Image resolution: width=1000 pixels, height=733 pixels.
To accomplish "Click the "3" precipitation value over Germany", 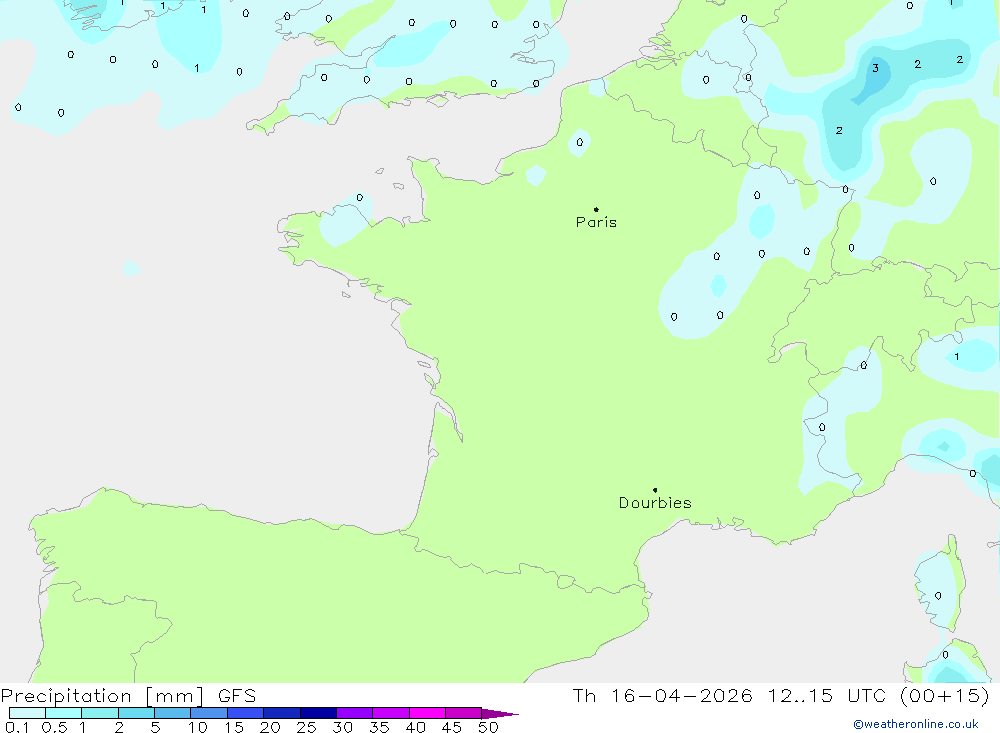I will pos(875,68).
